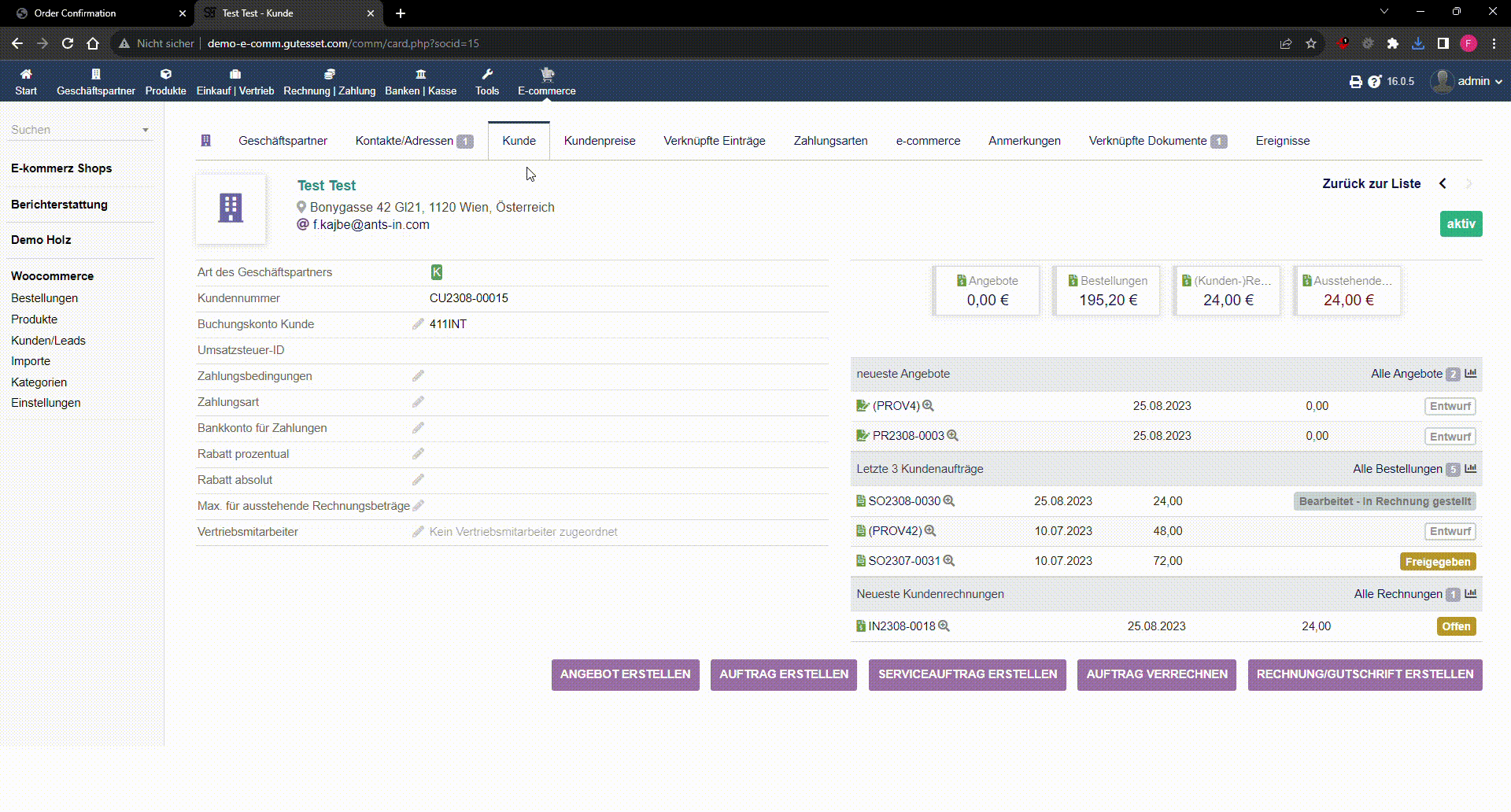Switch to Verknüpfte Einträge tab

tap(715, 141)
